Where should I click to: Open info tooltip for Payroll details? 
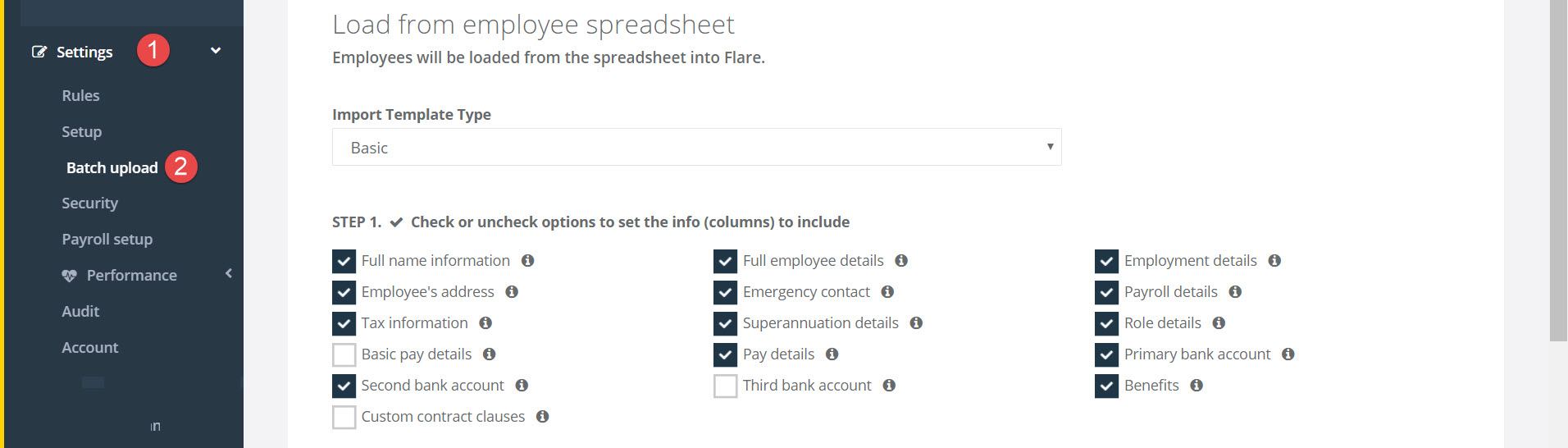[x=1235, y=292]
